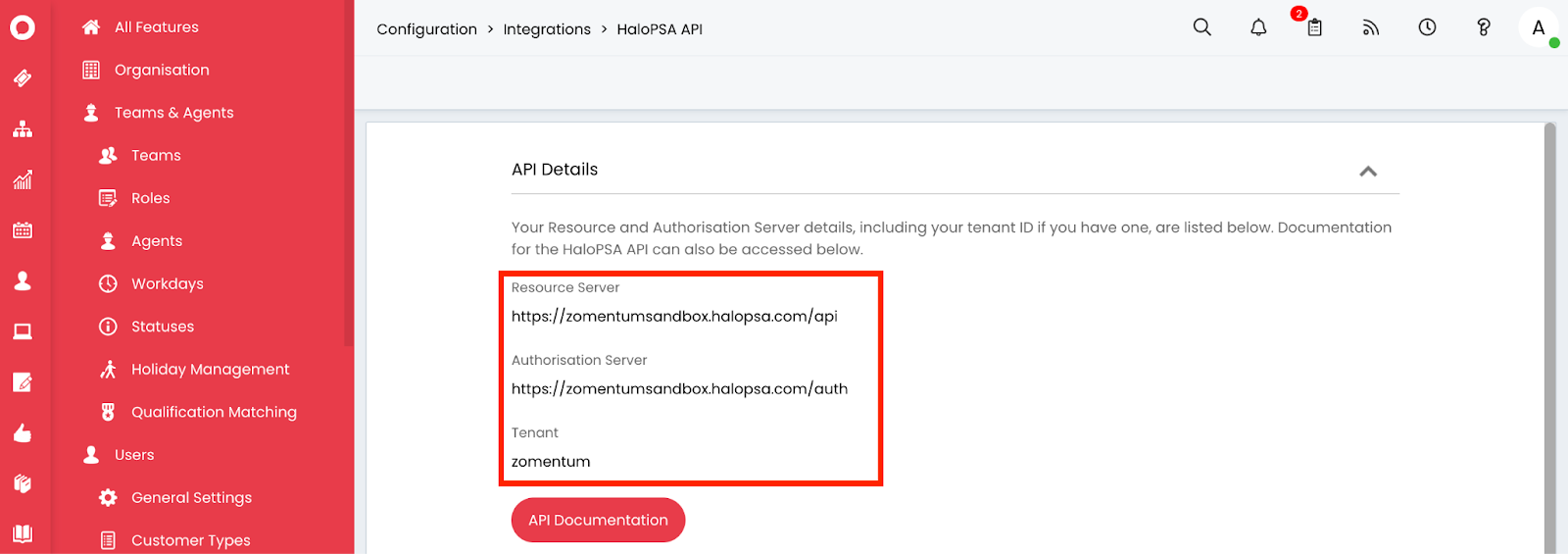Open the user avatar A menu
The width and height of the screenshot is (1568, 554).
pyautogui.click(x=1539, y=27)
